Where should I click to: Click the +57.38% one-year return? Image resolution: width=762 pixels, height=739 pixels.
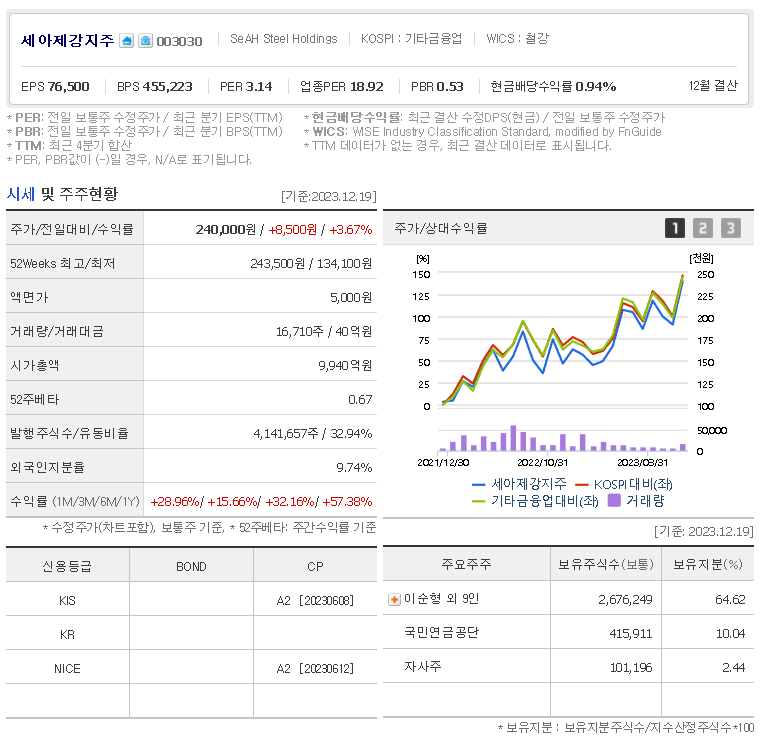click(x=347, y=501)
